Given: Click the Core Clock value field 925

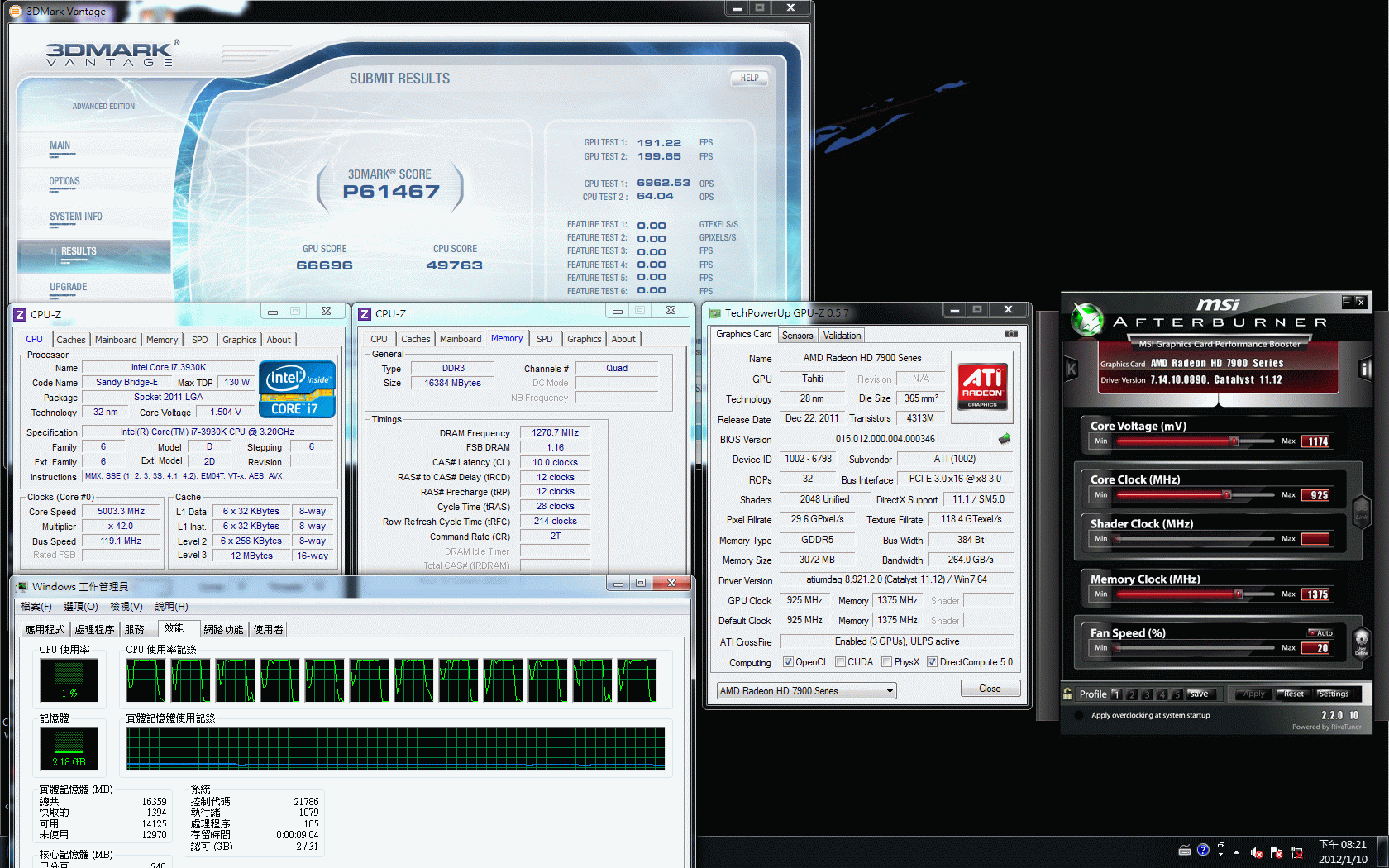Looking at the screenshot, I should tap(1315, 495).
